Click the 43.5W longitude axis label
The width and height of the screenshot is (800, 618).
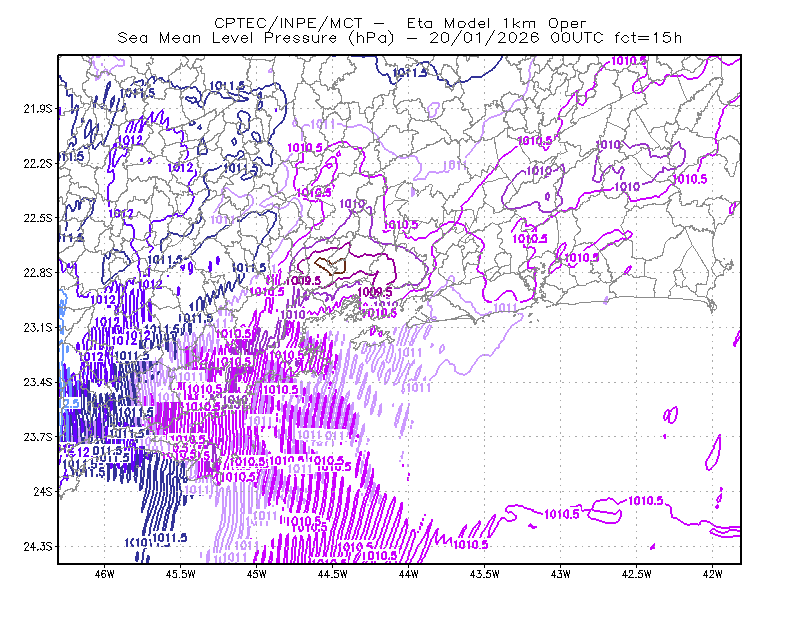pyautogui.click(x=484, y=574)
